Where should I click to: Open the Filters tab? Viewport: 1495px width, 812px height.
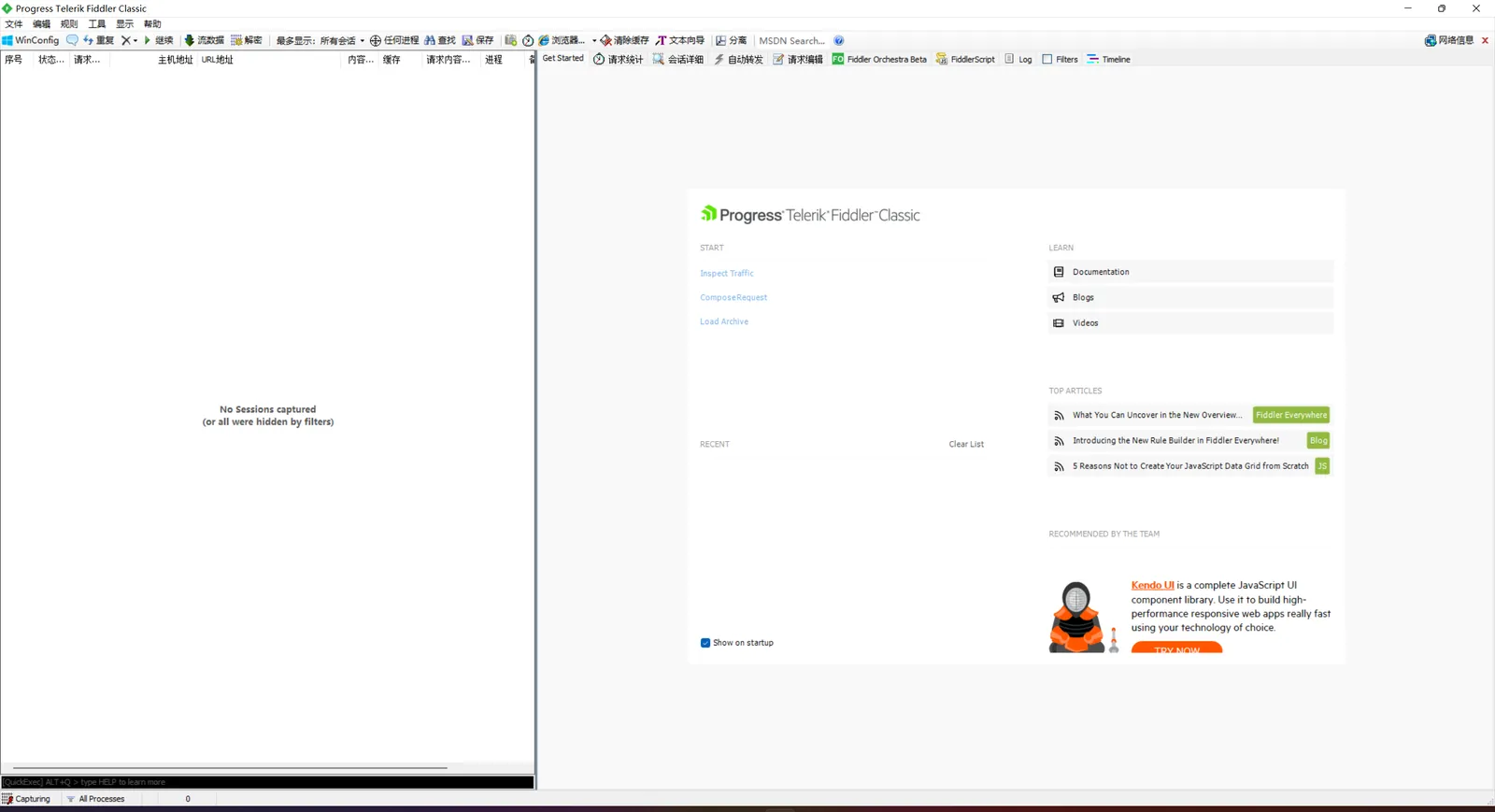tap(1060, 59)
